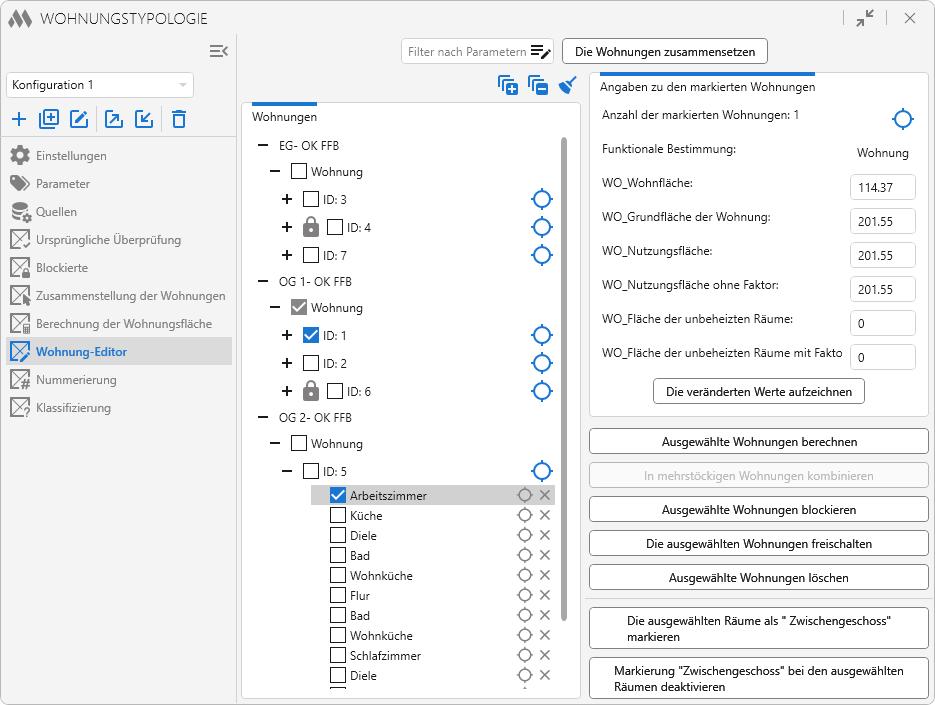The image size is (935, 705).
Task: Uncheck the ID: 1 apartment checkbox
Action: tap(311, 335)
